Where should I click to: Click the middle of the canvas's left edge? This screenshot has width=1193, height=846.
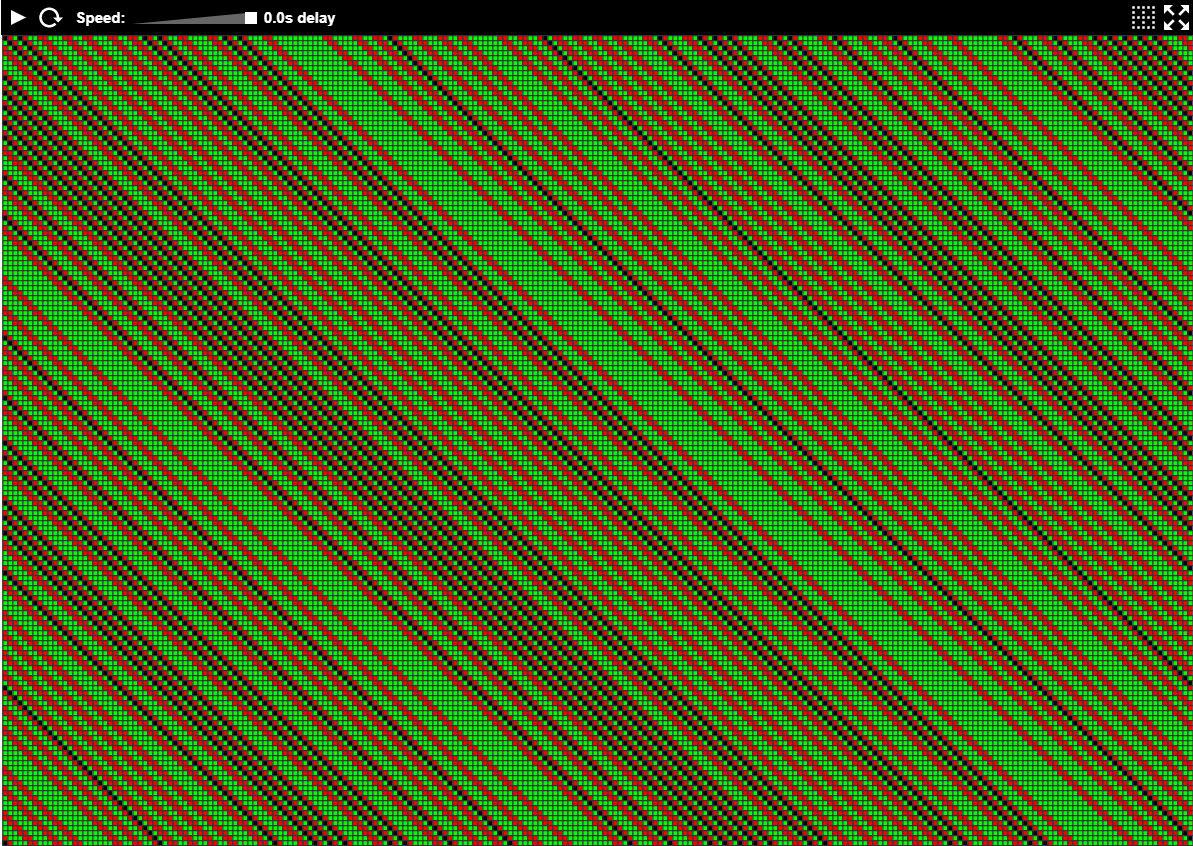[6, 440]
